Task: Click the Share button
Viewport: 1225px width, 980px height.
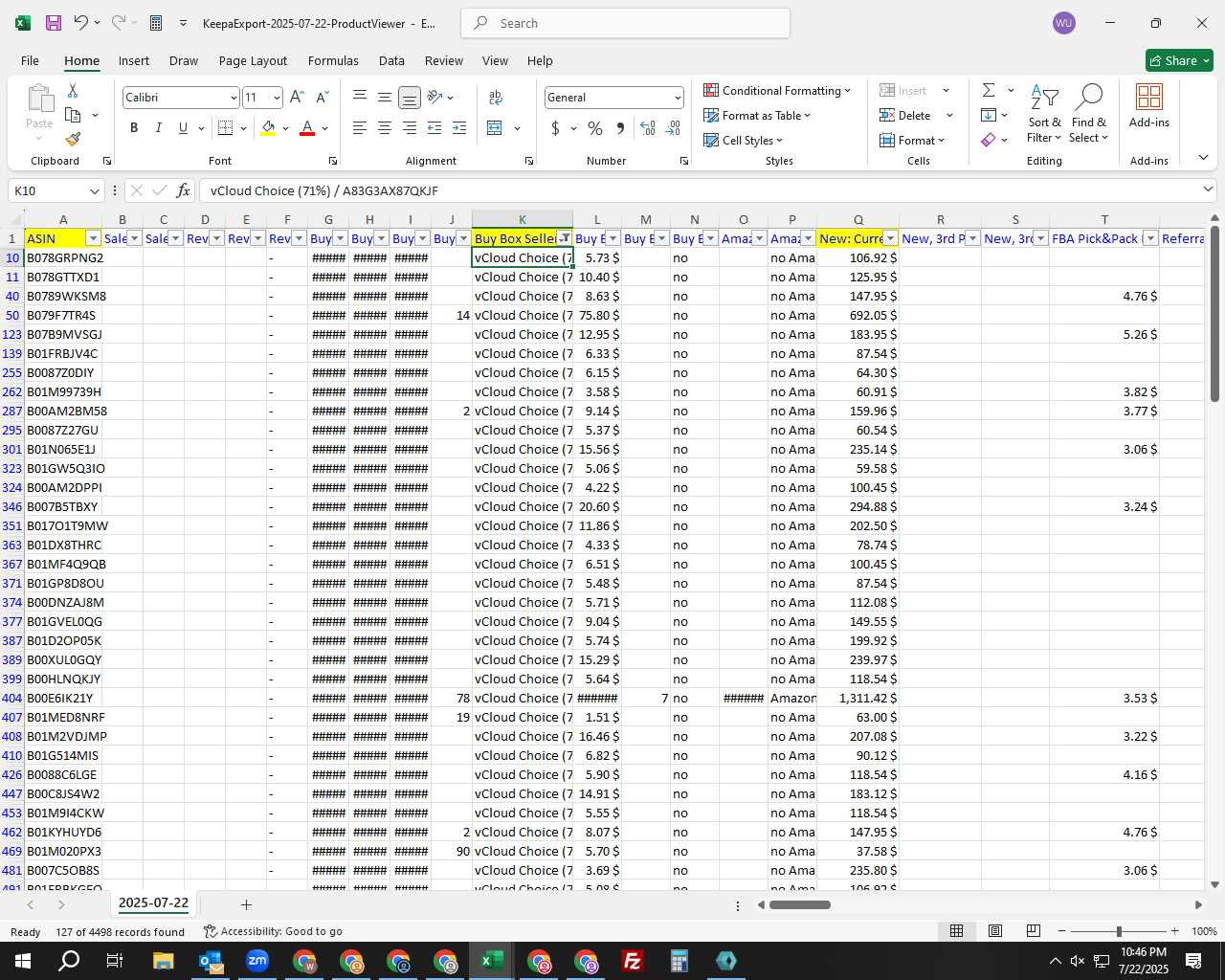Action: tap(1179, 60)
